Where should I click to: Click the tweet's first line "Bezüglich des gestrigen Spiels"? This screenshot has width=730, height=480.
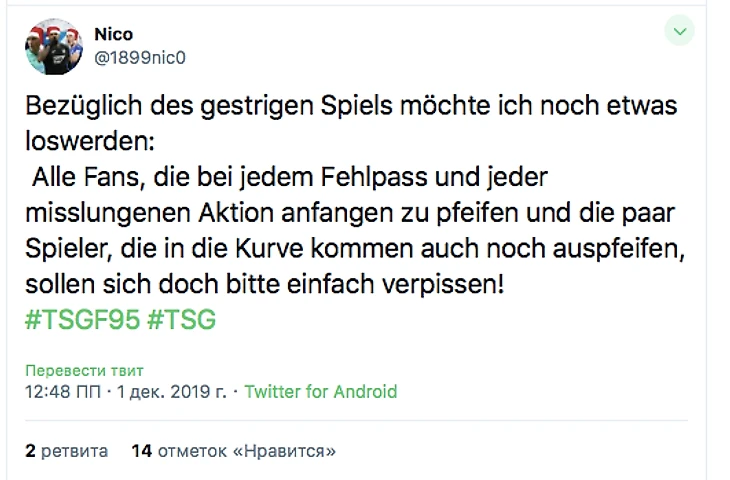click(x=170, y=105)
